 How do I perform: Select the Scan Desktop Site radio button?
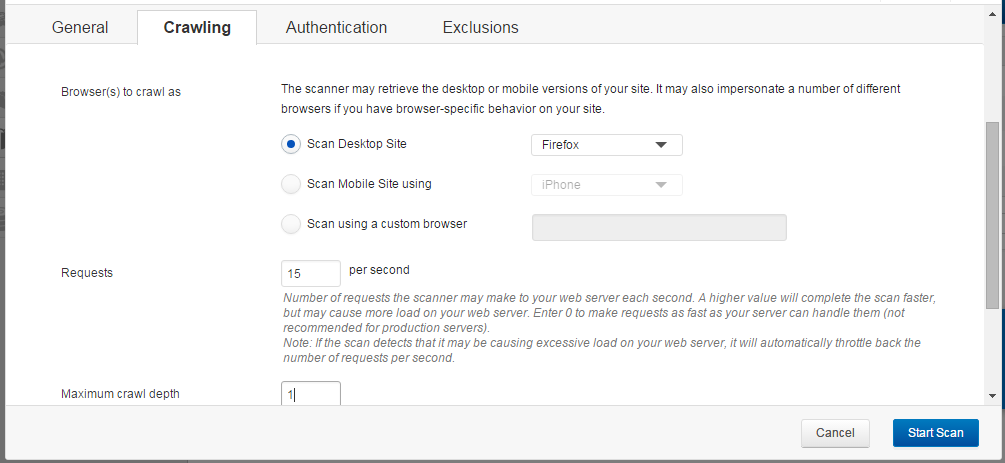point(291,144)
